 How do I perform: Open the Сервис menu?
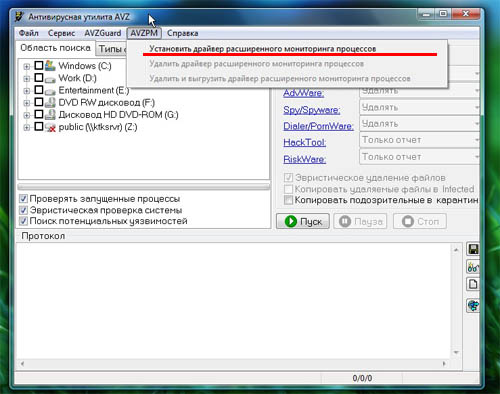(x=61, y=33)
